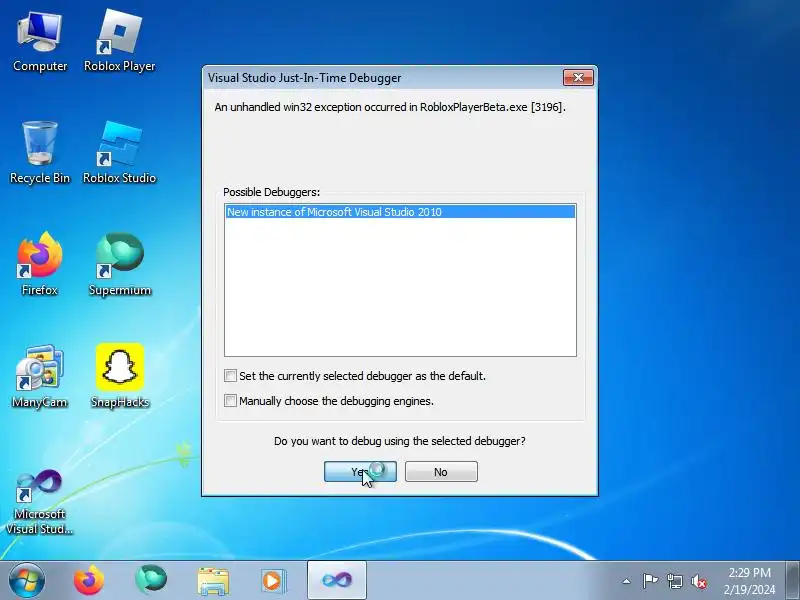Click No to decline debugging
Image resolution: width=800 pixels, height=600 pixels.
(441, 472)
